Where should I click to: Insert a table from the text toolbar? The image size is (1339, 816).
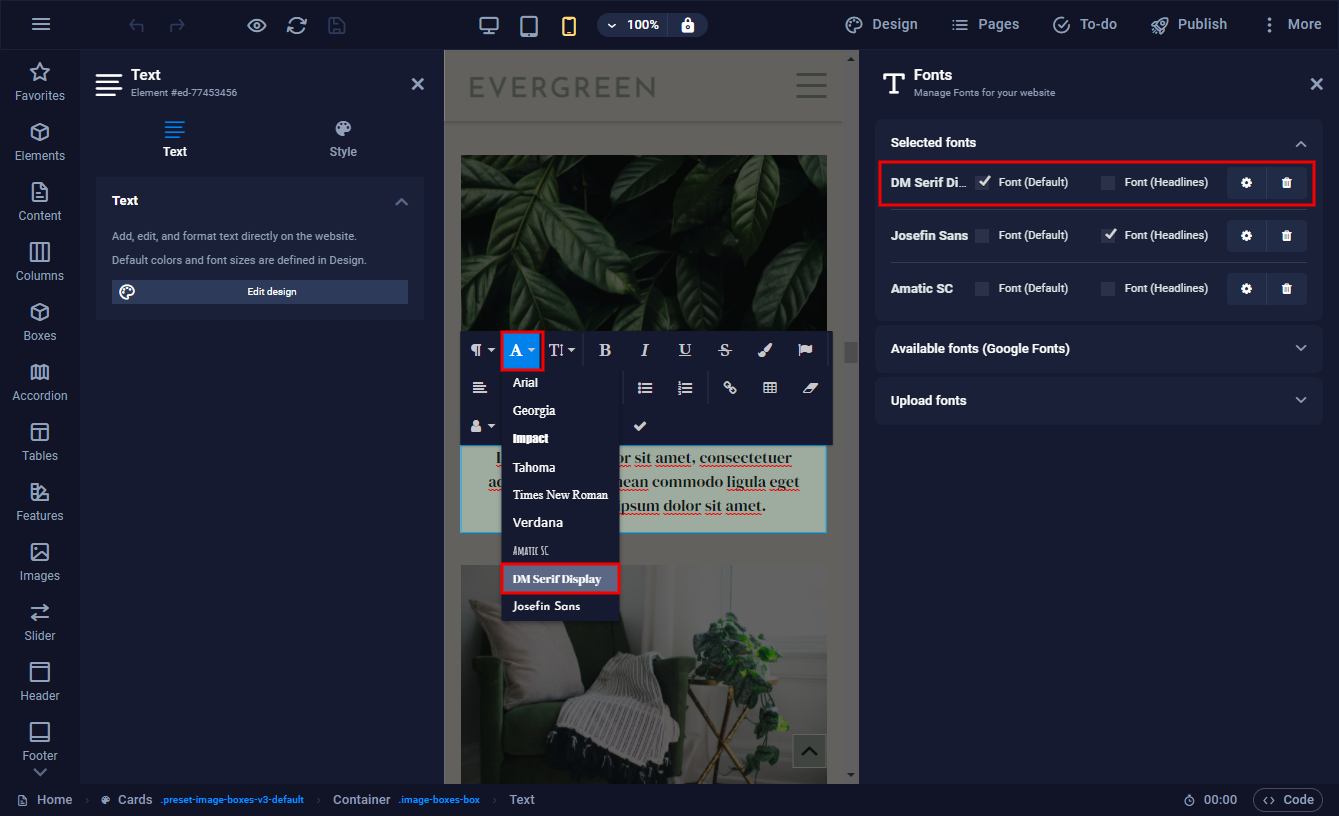coord(770,388)
